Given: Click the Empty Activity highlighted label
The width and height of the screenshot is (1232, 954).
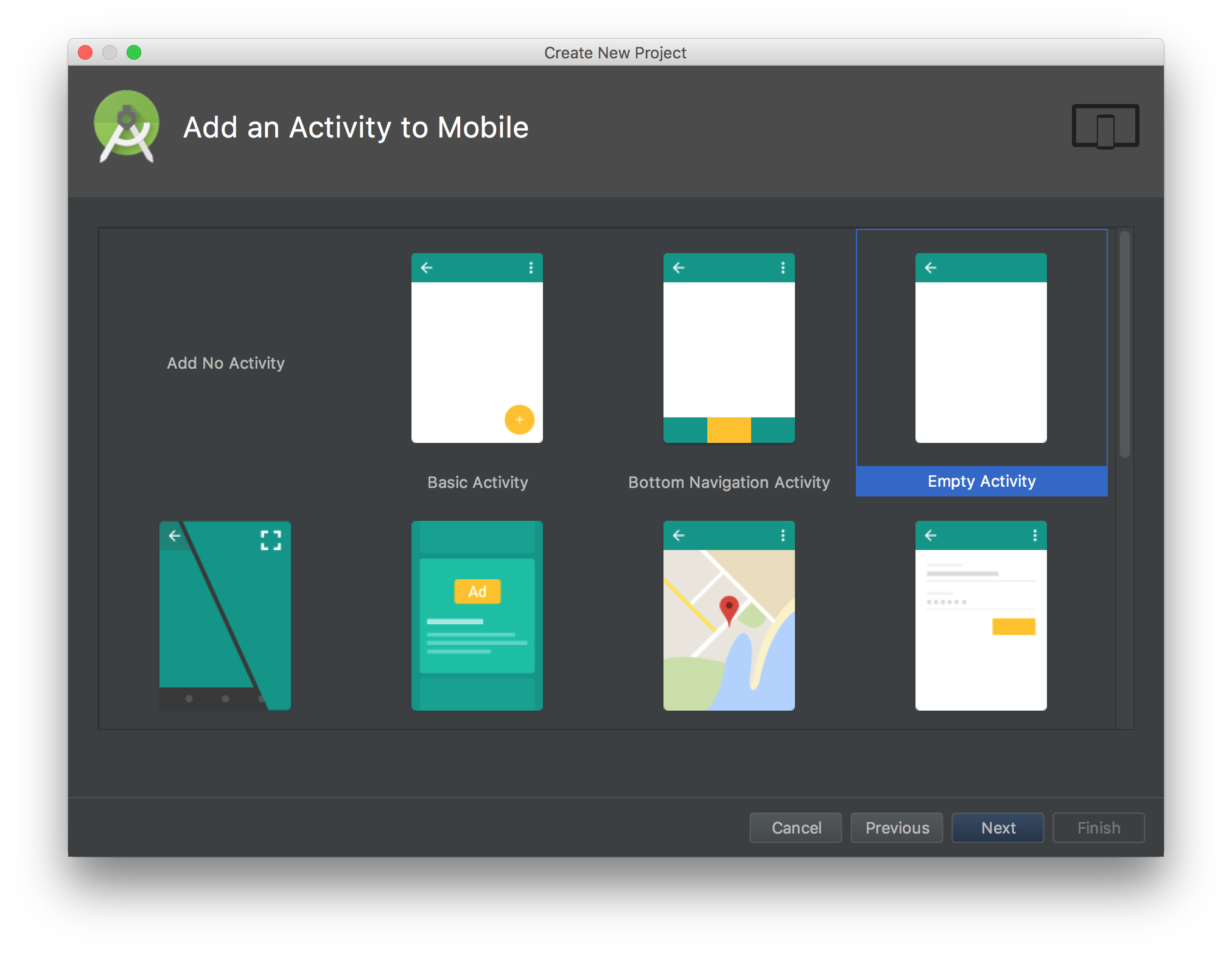Looking at the screenshot, I should [x=981, y=481].
